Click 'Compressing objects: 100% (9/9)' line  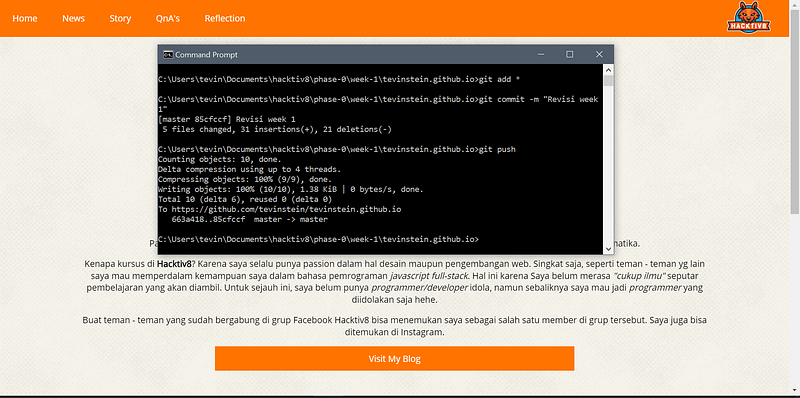[245, 180]
